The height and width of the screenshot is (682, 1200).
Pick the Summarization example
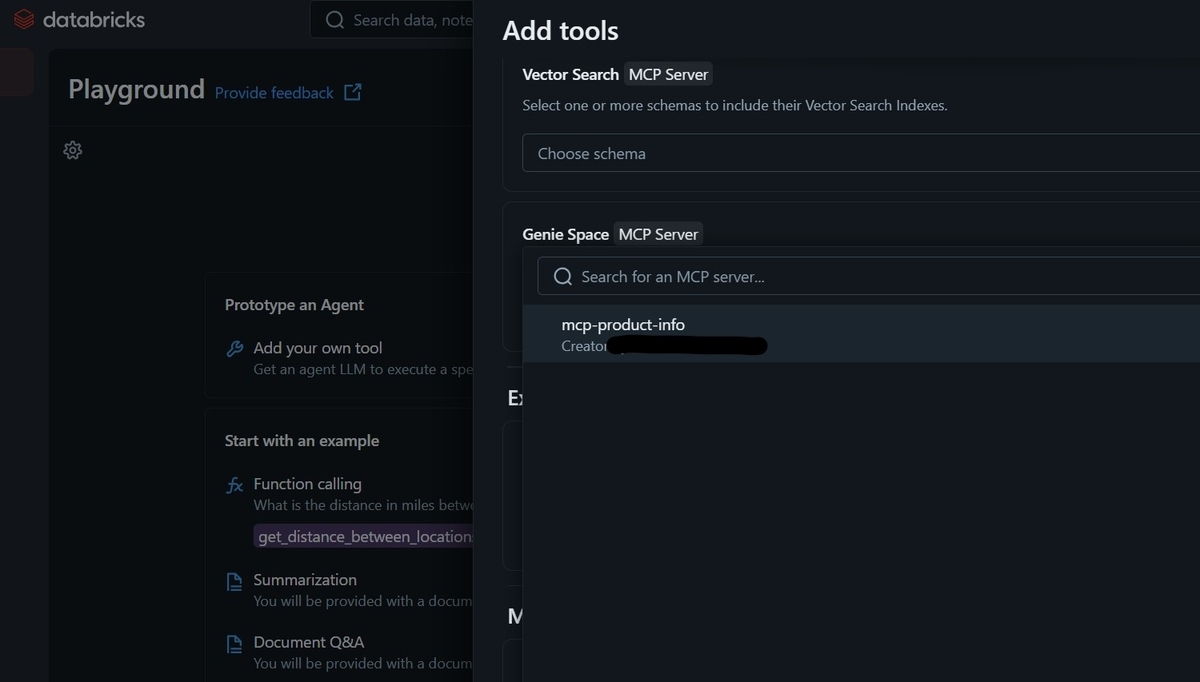349,590
